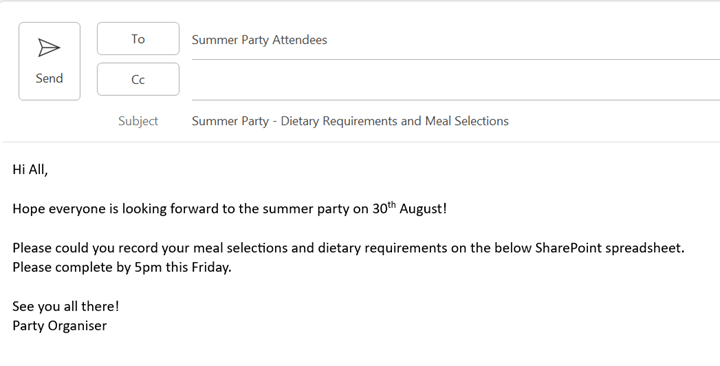Select the Summer Party Attendees recipient
This screenshot has width=720, height=366.
[x=259, y=40]
